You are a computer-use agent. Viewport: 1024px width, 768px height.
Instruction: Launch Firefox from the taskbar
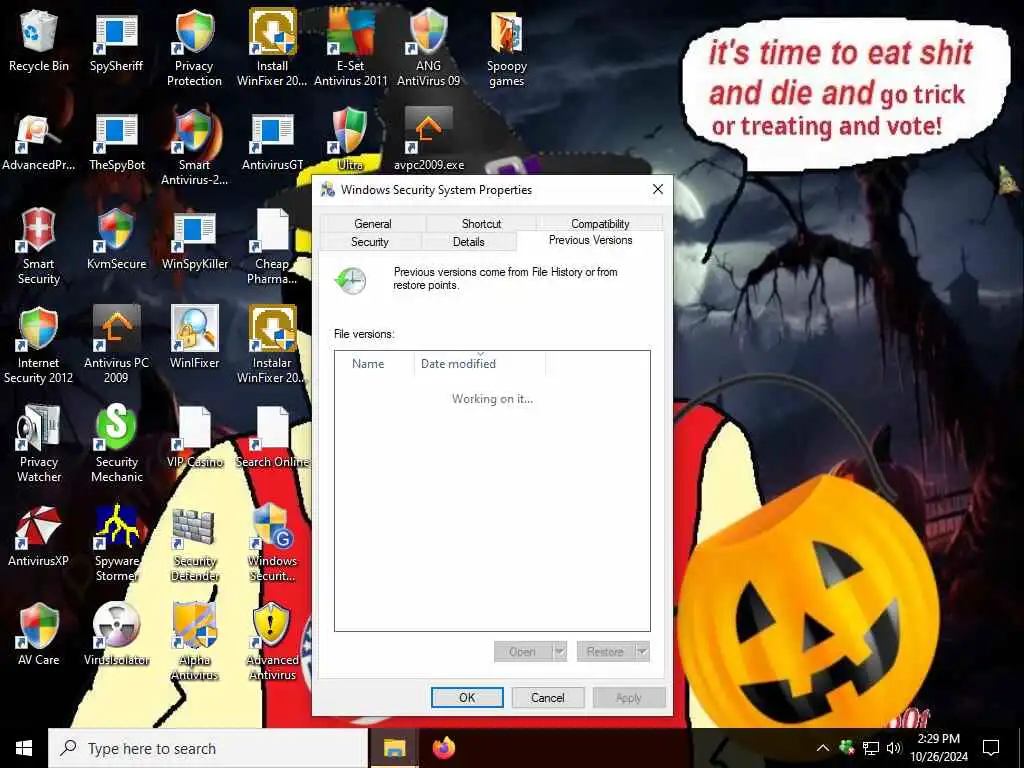tap(444, 748)
